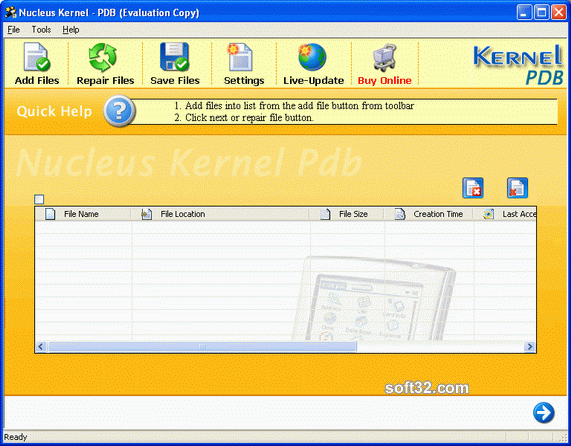Viewport: 571px width, 446px height.
Task: Click the Quick Help question mark icon
Action: tap(119, 111)
